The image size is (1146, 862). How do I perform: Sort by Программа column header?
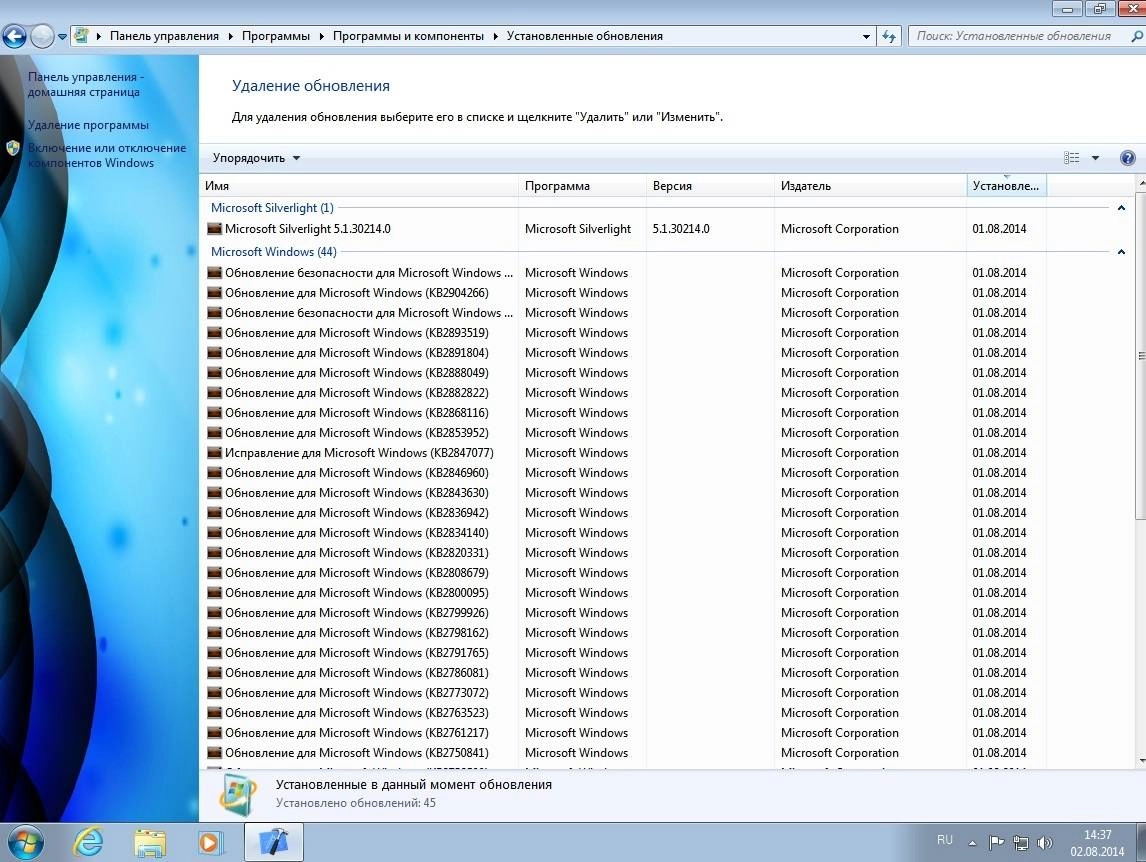point(582,186)
